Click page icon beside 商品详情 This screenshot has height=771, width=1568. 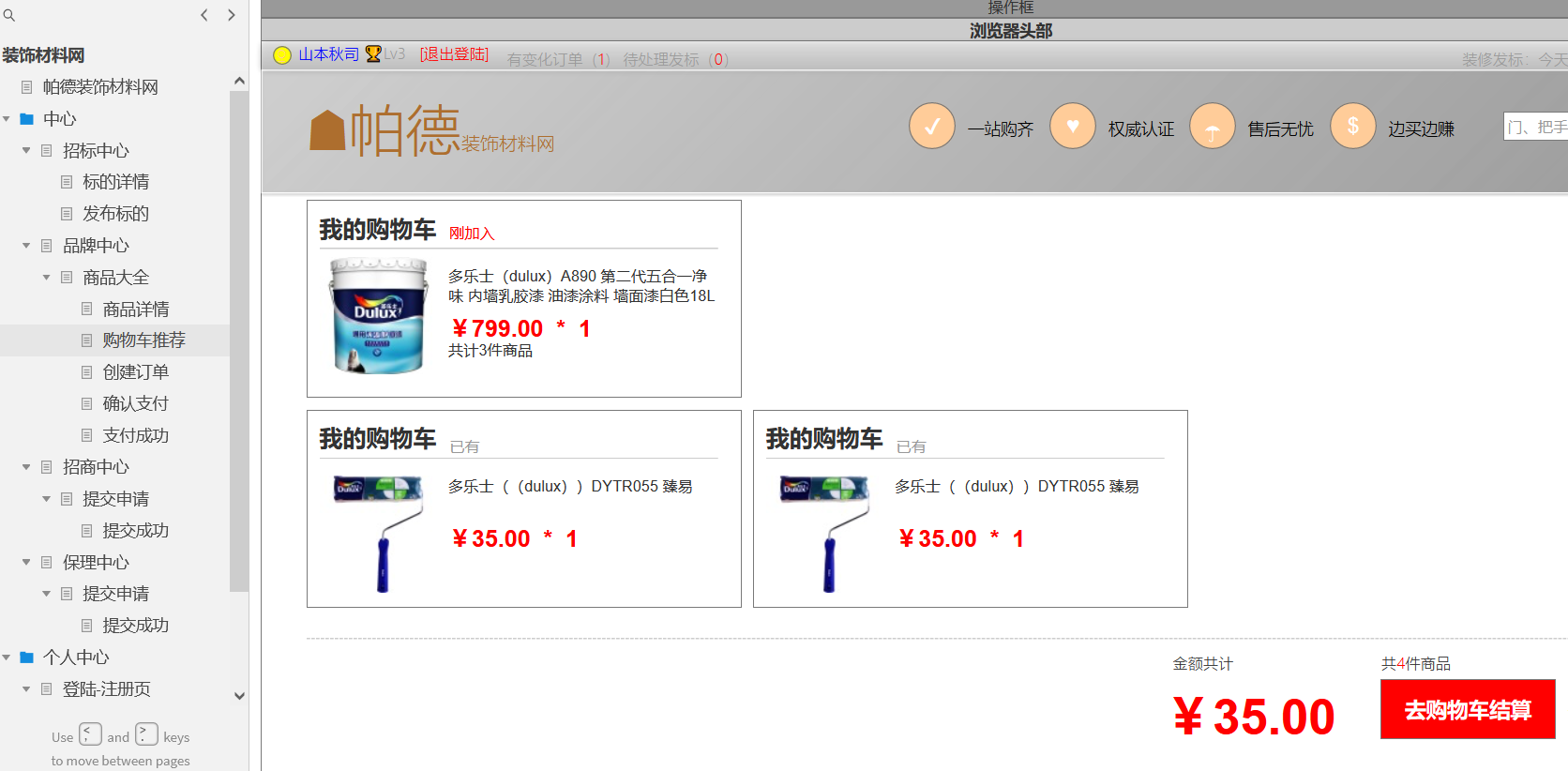pyautogui.click(x=86, y=309)
